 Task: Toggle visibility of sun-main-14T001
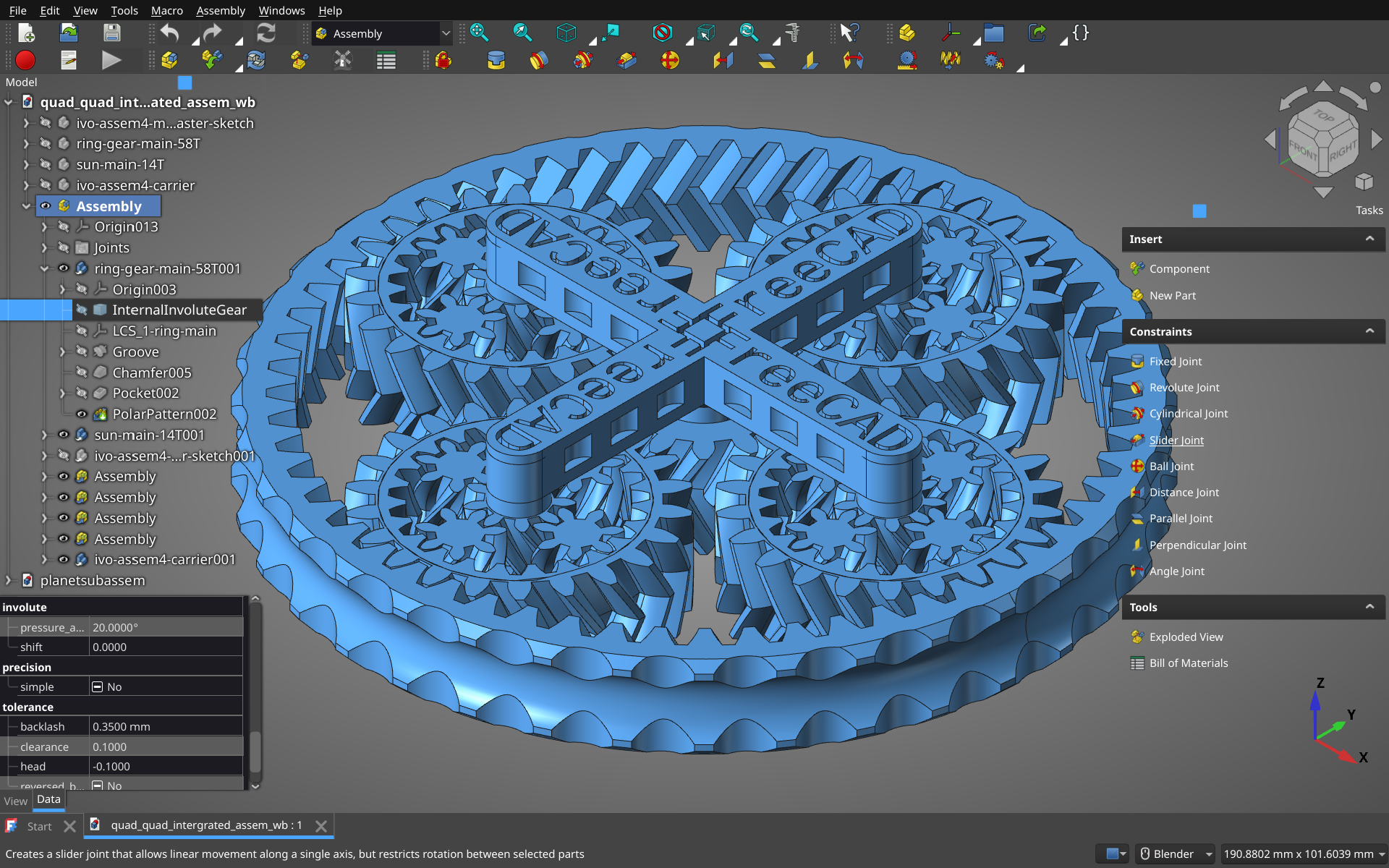click(64, 435)
